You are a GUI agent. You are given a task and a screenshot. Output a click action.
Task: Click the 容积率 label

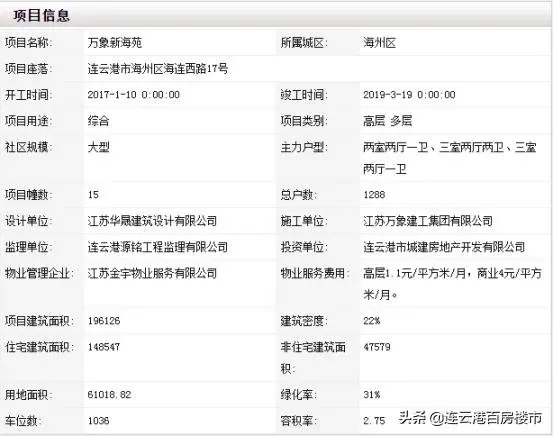[299, 421]
